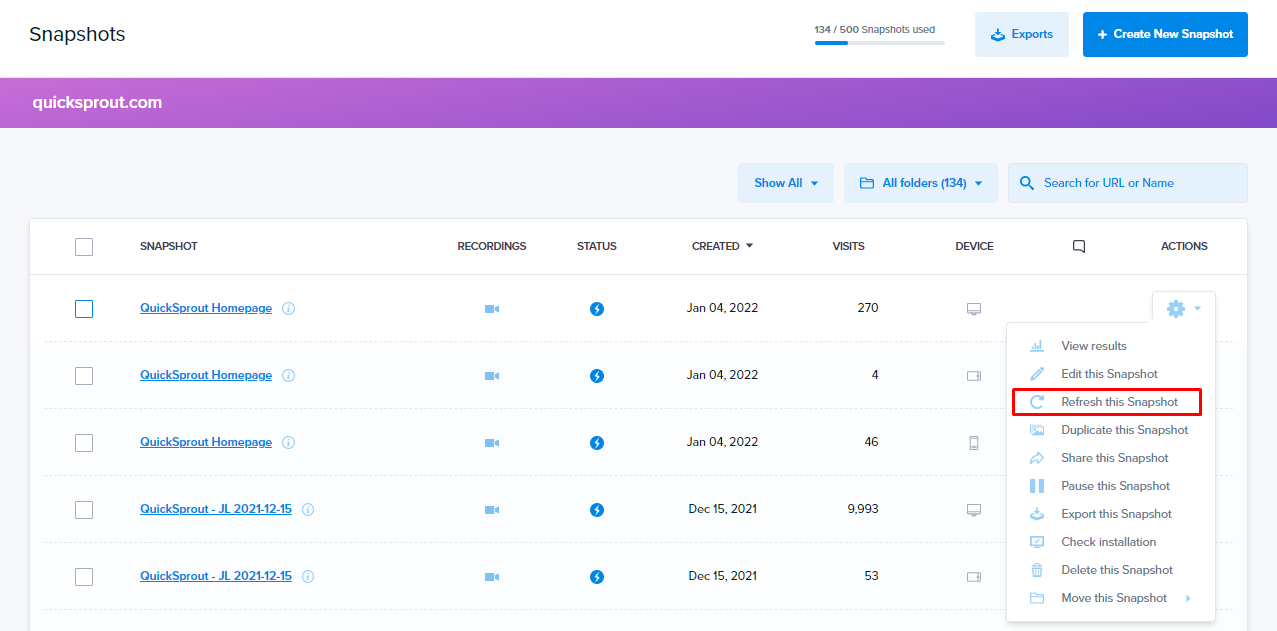
Task: Open recordings for QuickSprout Homepage with 4 visits
Action: pos(492,376)
